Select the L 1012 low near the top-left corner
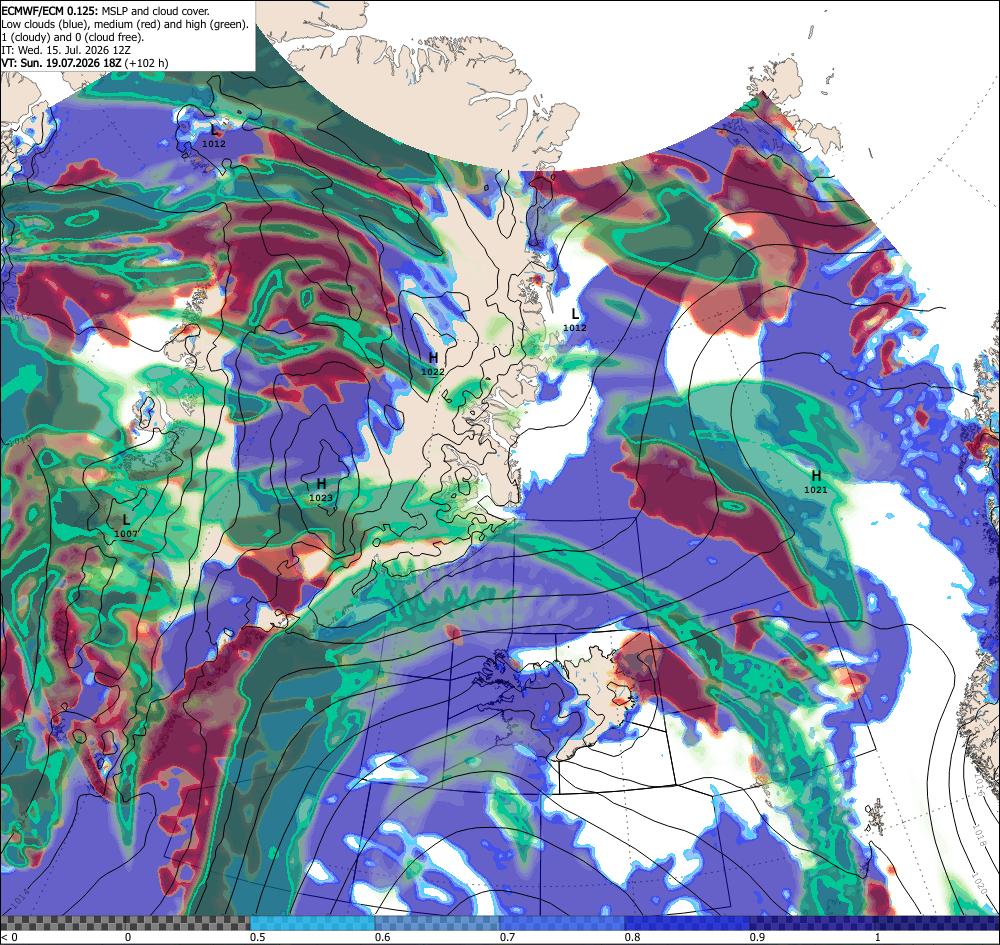1000x945 pixels. pyautogui.click(x=214, y=136)
